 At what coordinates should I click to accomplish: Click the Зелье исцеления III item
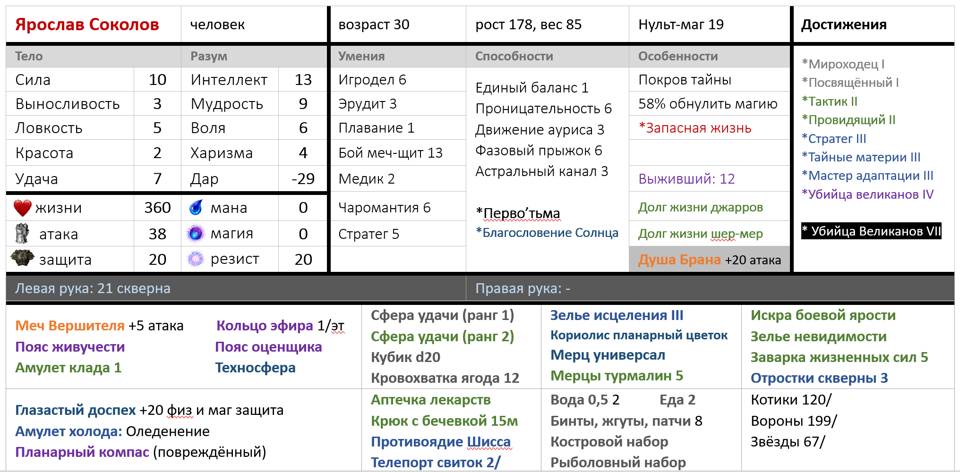point(617,315)
